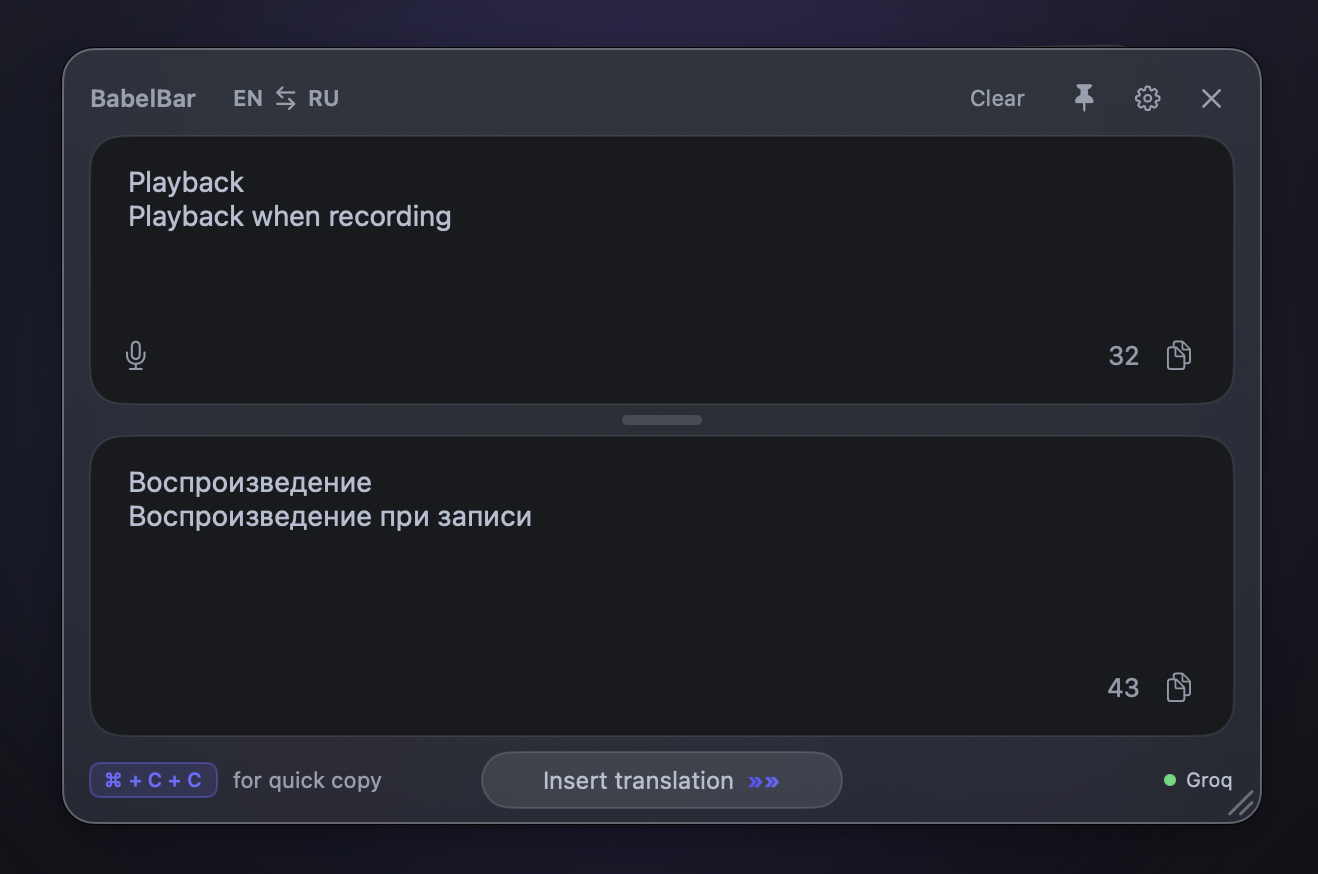Close the BabelBar window
This screenshot has height=874, width=1318.
pyautogui.click(x=1211, y=98)
